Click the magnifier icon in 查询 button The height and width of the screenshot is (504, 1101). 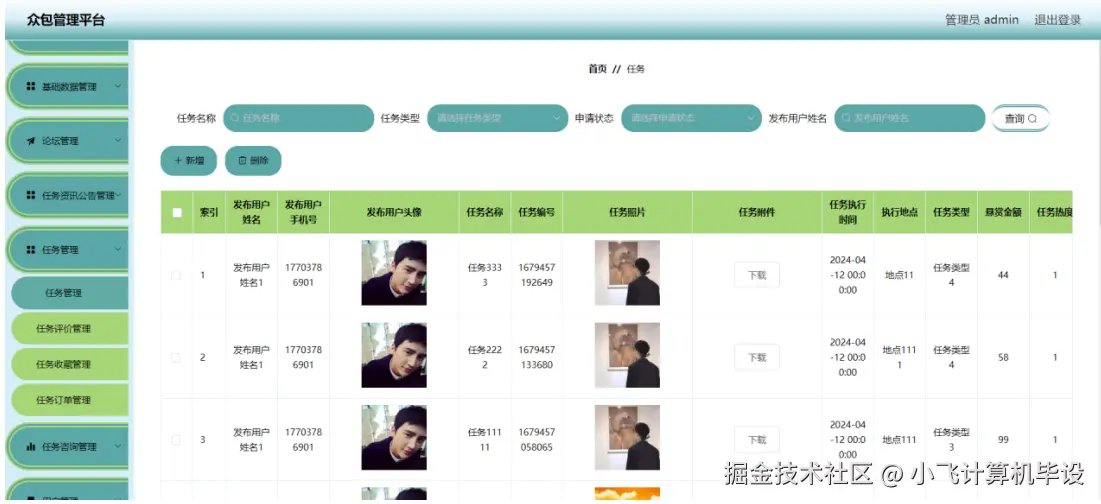click(1032, 119)
